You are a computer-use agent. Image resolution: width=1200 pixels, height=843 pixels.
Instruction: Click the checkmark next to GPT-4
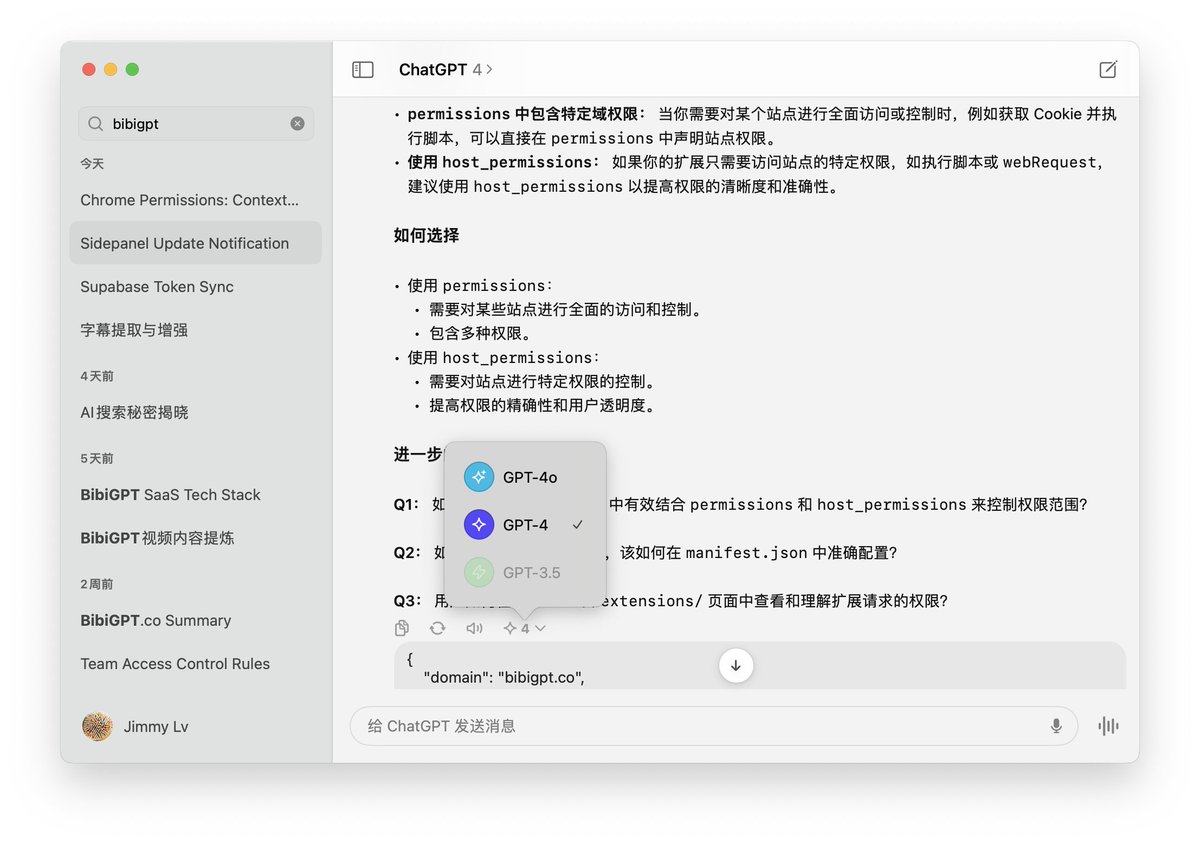(577, 525)
